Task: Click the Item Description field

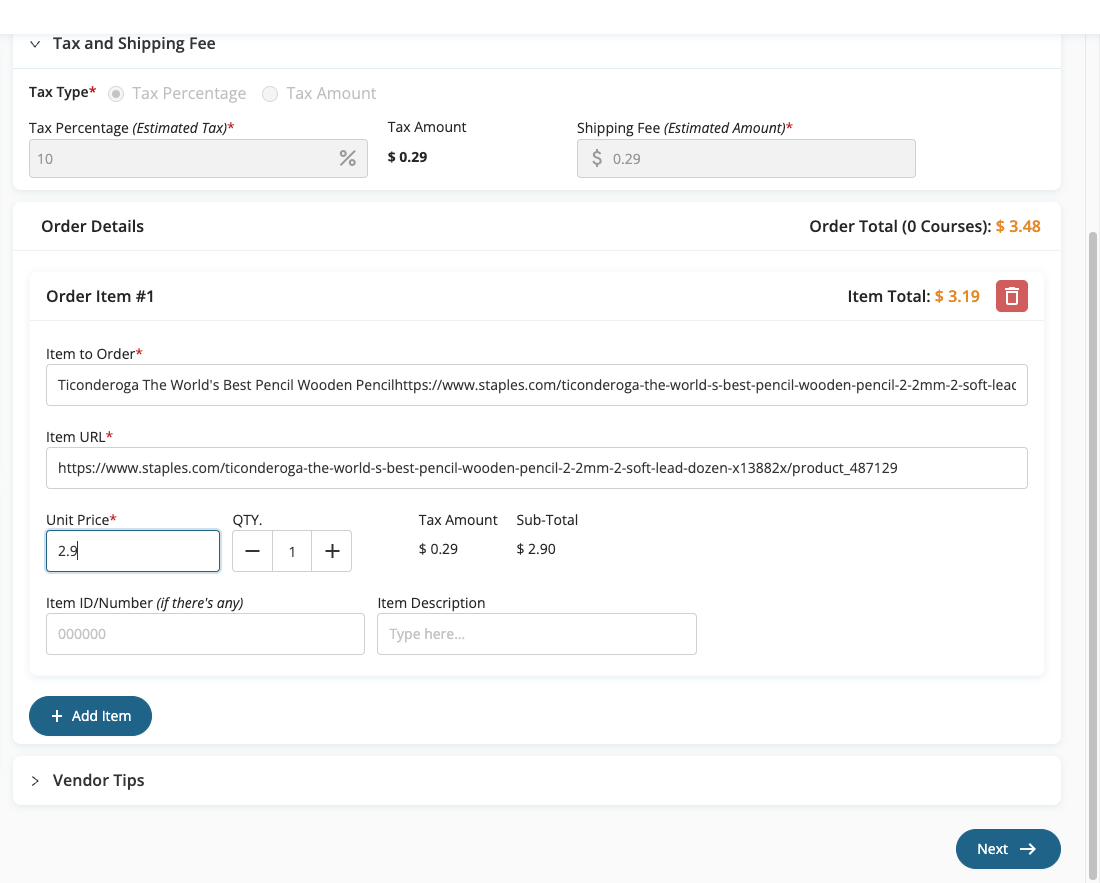Action: click(x=537, y=634)
